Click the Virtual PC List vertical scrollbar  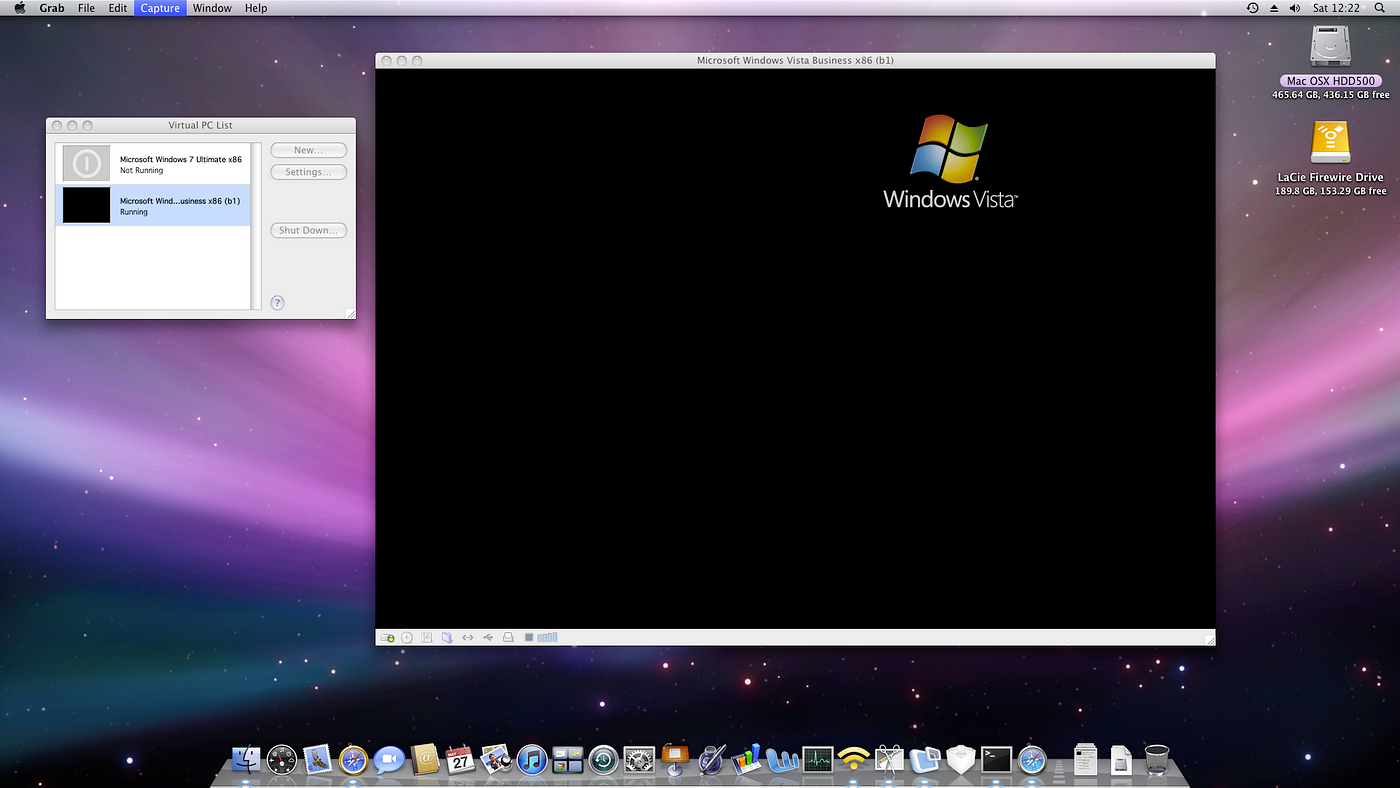[x=256, y=226]
